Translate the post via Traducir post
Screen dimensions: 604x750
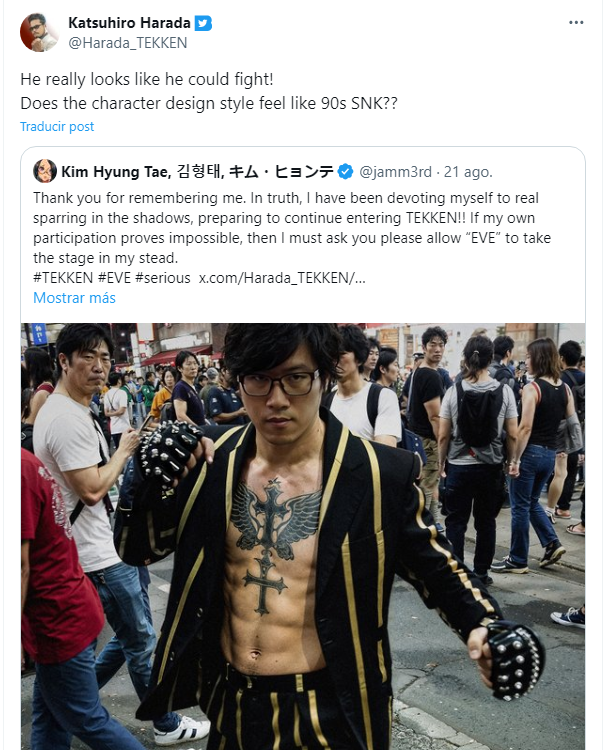point(57,126)
